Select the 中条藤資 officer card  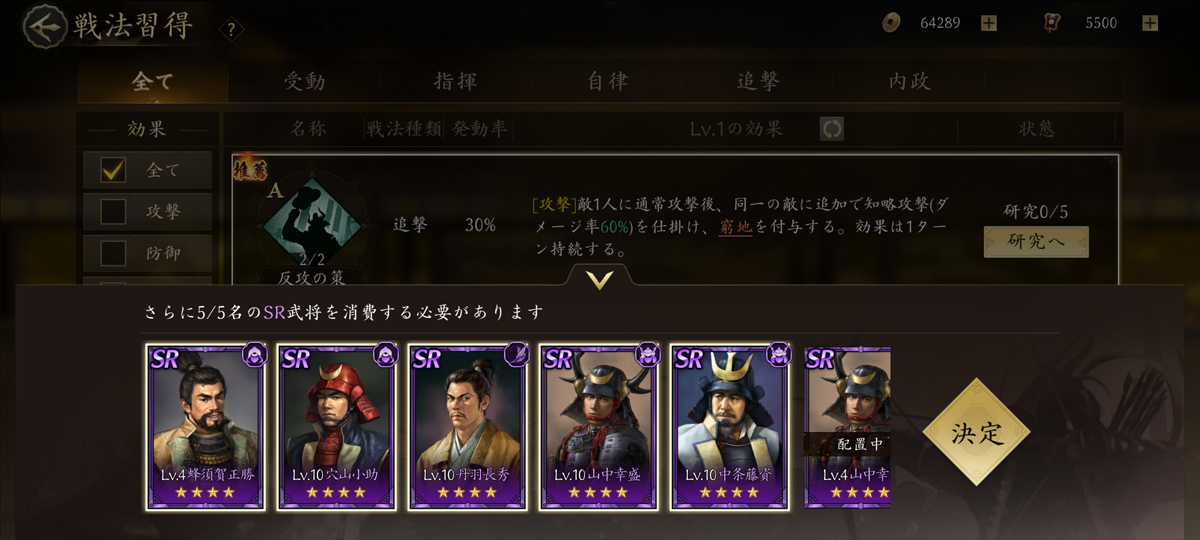click(730, 427)
